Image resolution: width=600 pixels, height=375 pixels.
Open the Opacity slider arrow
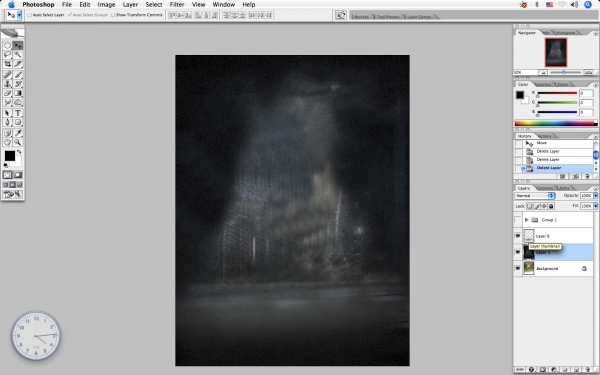coord(595,196)
